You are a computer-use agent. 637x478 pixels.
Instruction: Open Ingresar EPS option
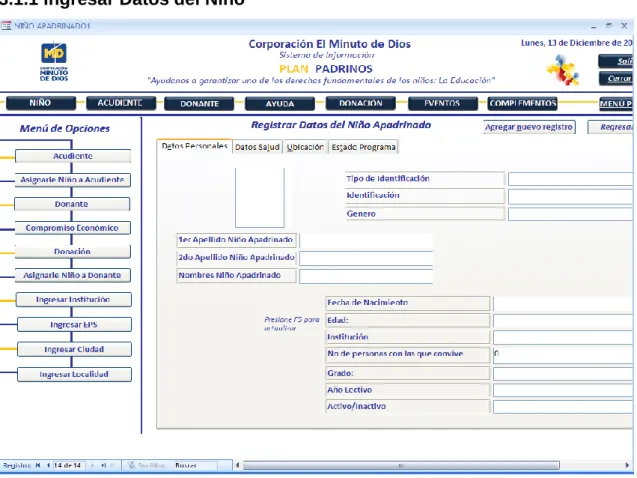74,325
